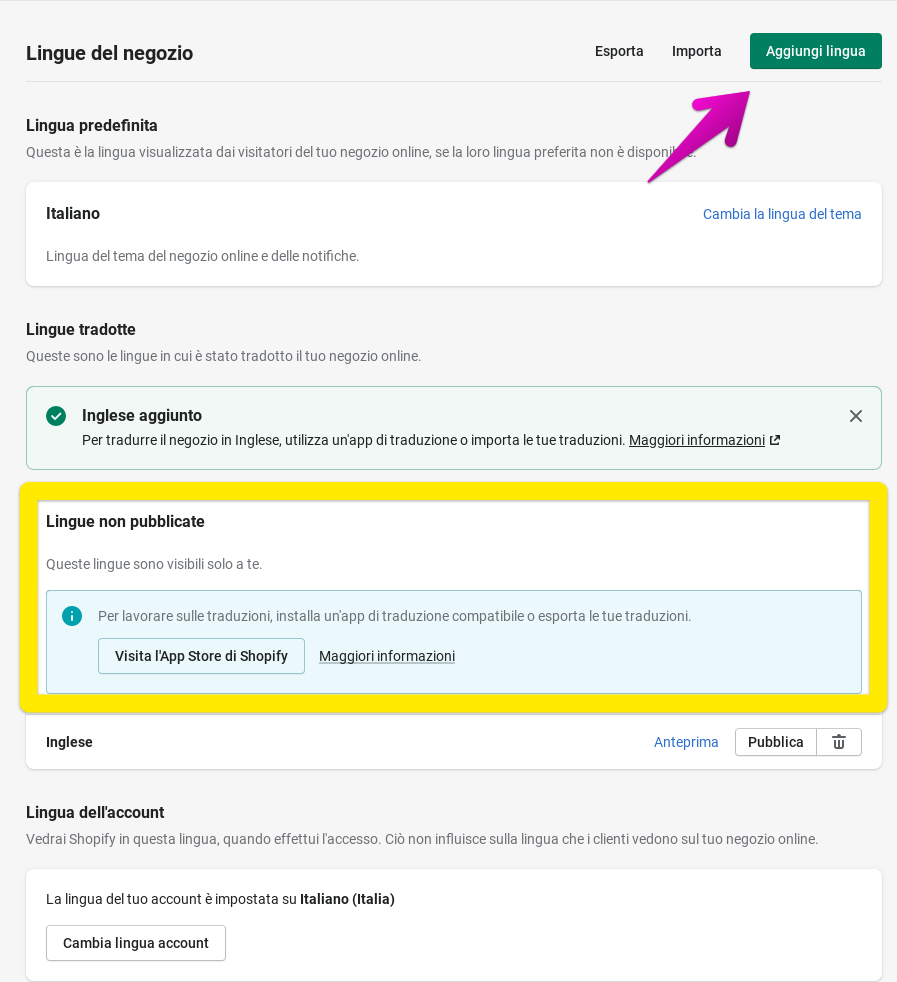Delete the Inglese language with trash icon
Viewport: 897px width, 982px height.
[x=839, y=742]
